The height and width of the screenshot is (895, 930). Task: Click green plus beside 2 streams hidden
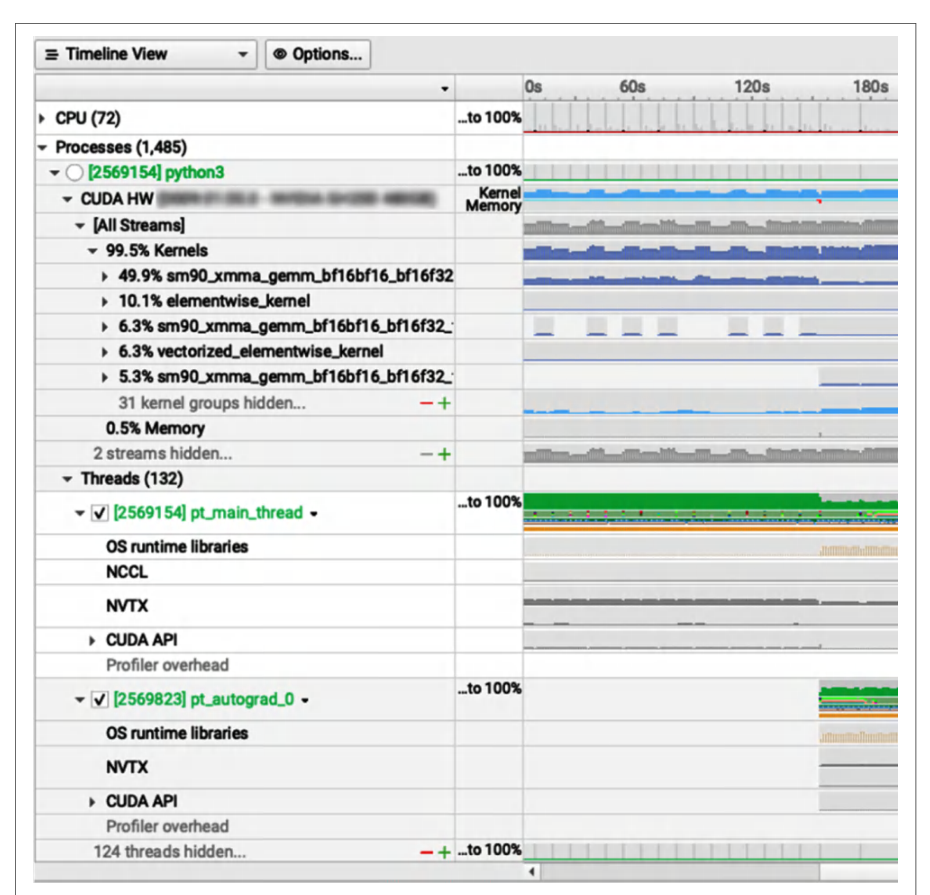444,454
